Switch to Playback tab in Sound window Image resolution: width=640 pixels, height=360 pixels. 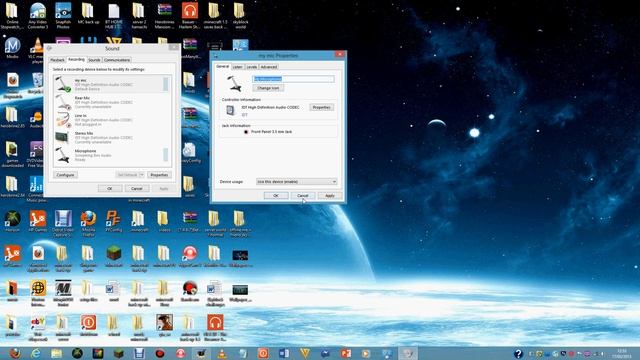pyautogui.click(x=57, y=60)
